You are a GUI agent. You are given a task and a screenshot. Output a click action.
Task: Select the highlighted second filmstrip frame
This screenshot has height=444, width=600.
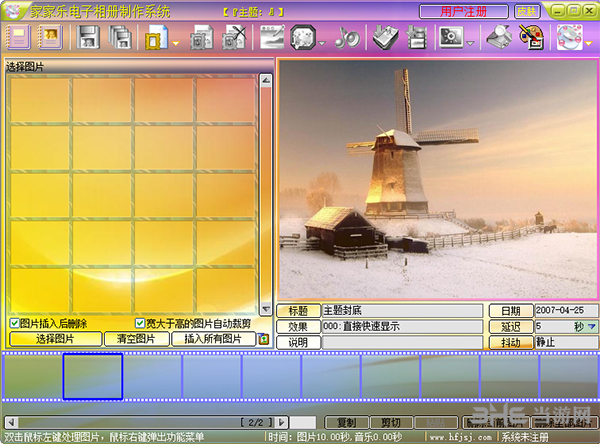click(x=93, y=377)
